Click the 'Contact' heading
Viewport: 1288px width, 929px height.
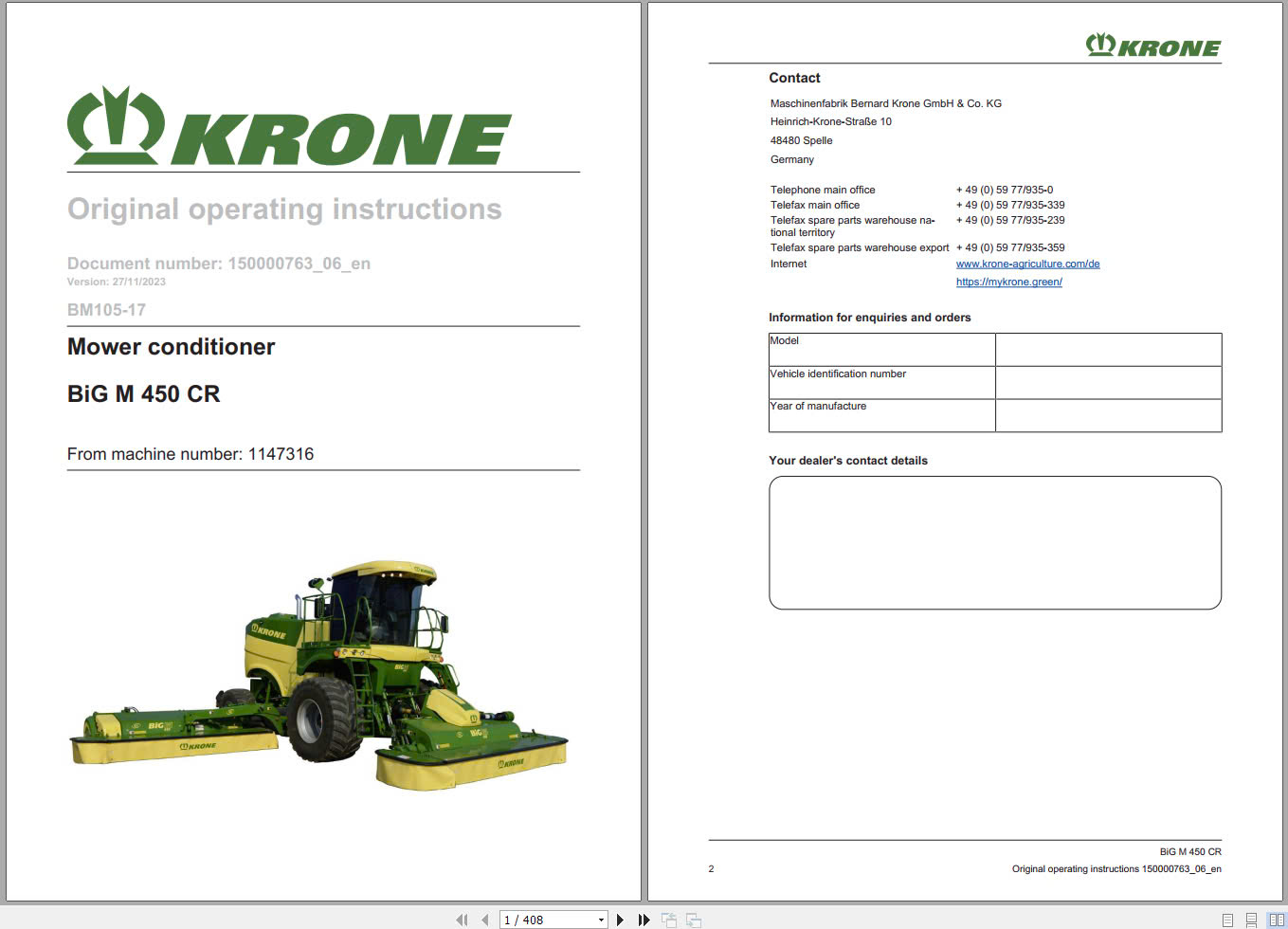[x=794, y=78]
